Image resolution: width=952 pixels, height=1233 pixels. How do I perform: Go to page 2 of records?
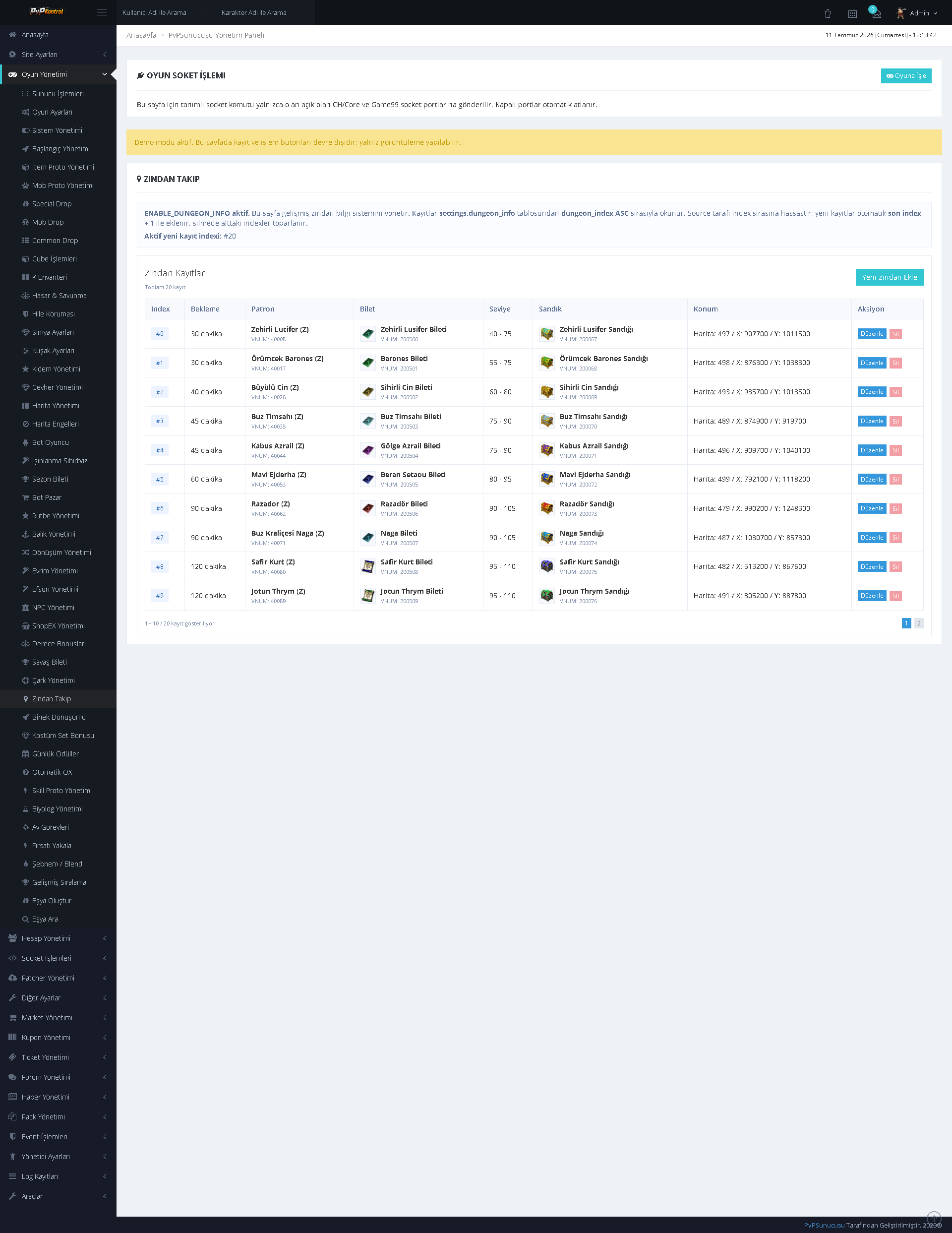pyautogui.click(x=919, y=623)
